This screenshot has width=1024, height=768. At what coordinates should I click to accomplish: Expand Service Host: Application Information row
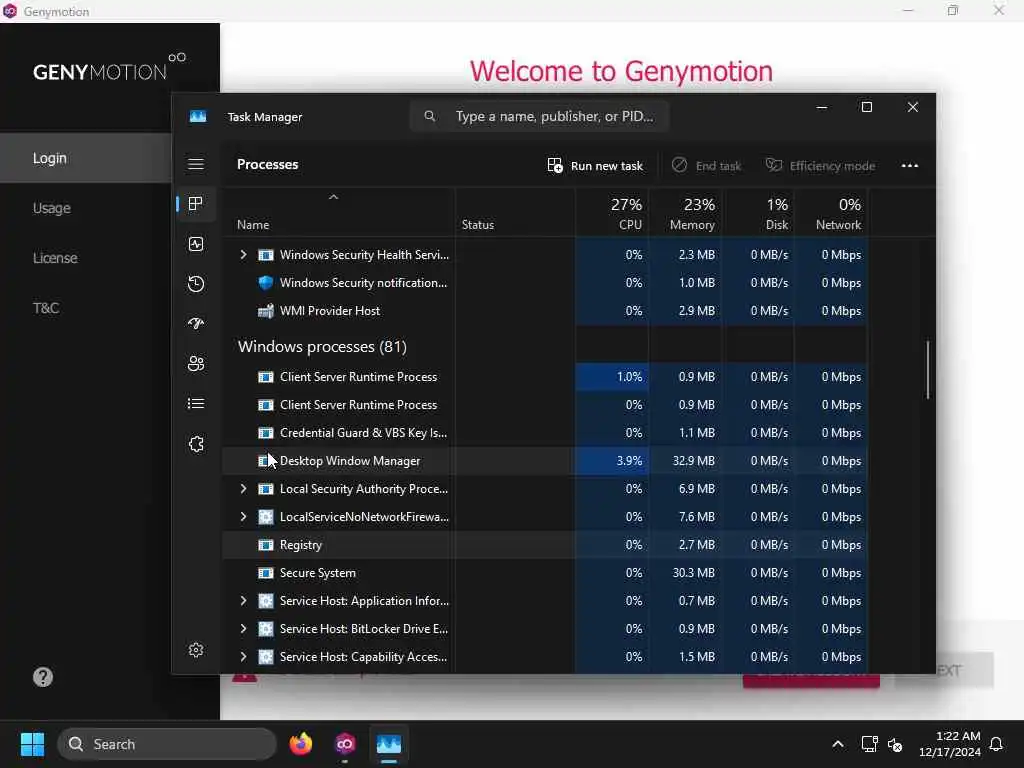click(243, 601)
